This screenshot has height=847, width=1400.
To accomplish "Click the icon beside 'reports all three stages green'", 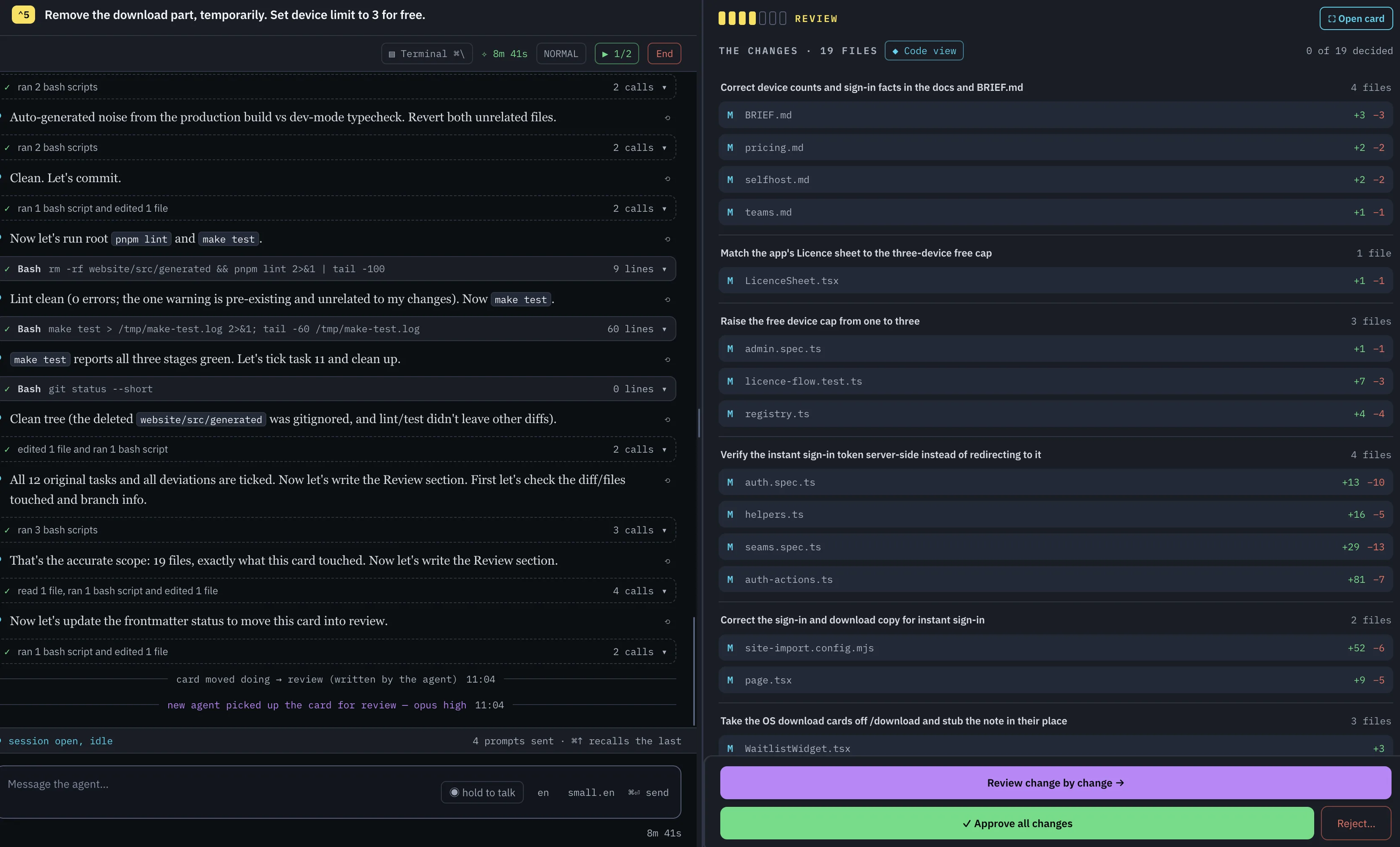I will pyautogui.click(x=667, y=360).
